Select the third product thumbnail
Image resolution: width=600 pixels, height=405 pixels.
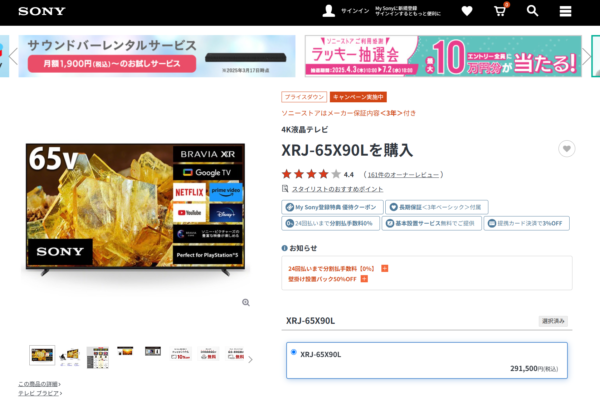[x=98, y=358]
